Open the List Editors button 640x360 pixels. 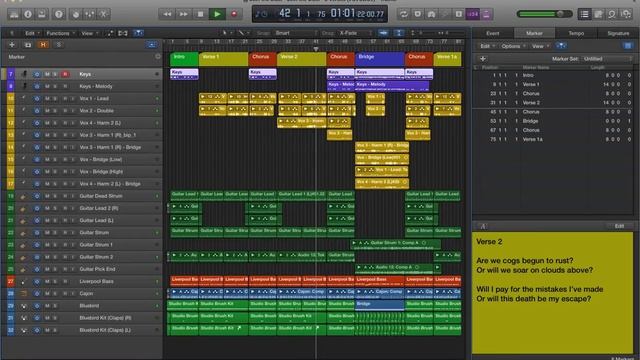point(584,14)
